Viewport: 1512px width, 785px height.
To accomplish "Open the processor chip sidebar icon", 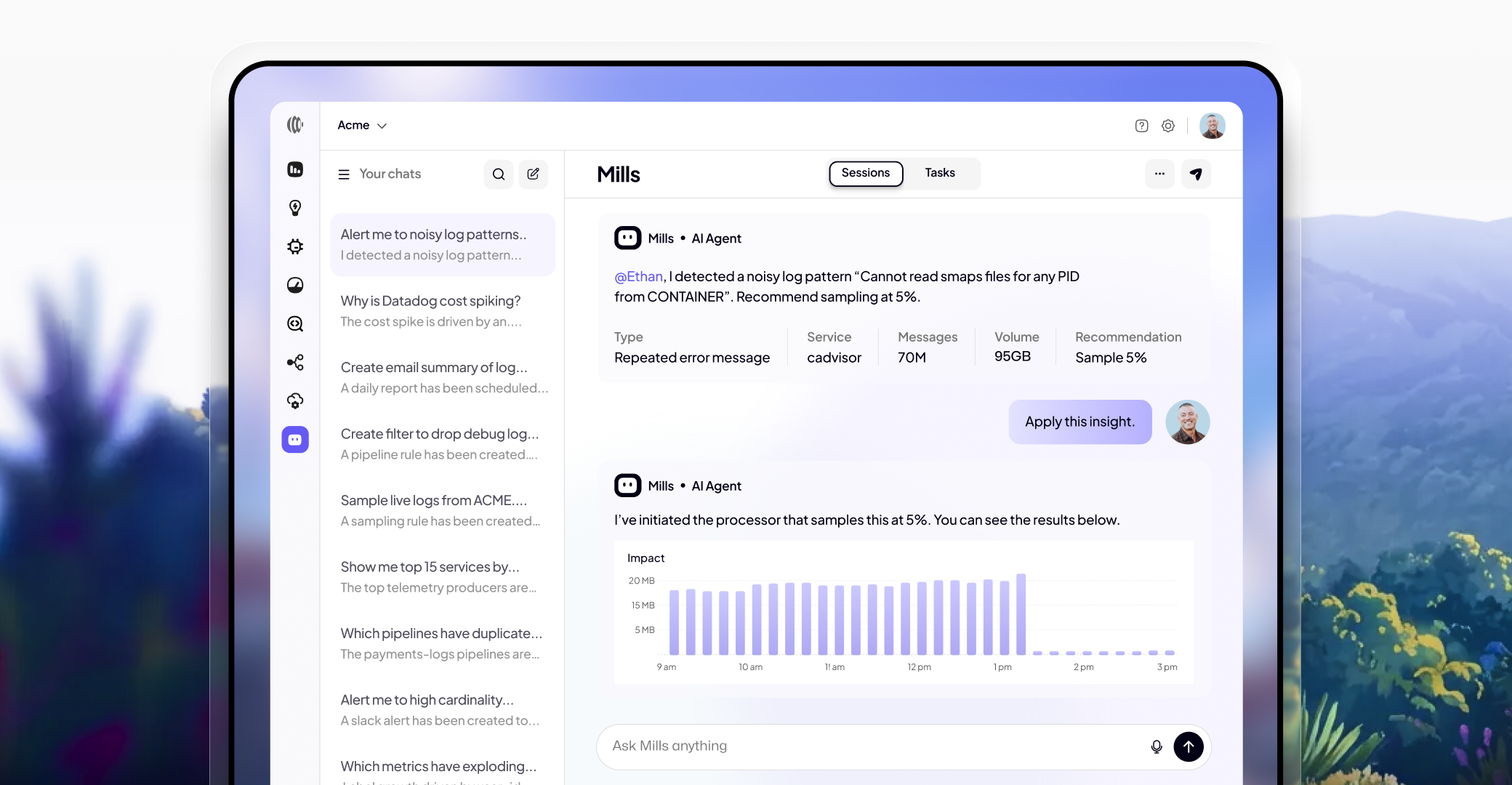I will [x=295, y=246].
